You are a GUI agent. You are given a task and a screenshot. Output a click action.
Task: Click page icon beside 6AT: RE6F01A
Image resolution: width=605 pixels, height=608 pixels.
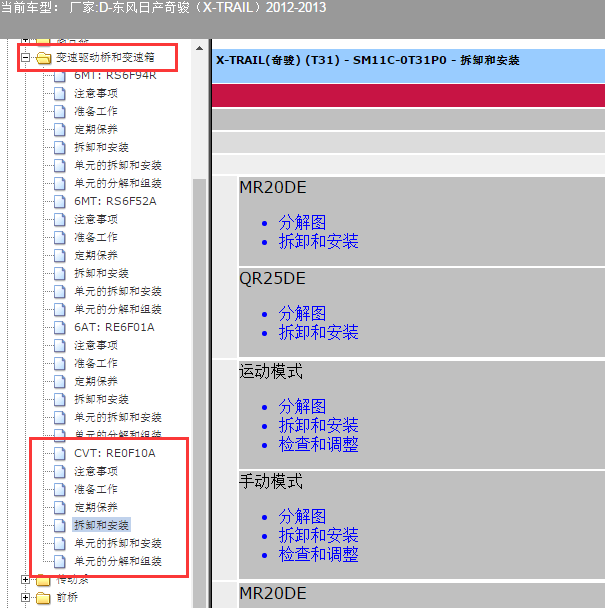click(60, 327)
